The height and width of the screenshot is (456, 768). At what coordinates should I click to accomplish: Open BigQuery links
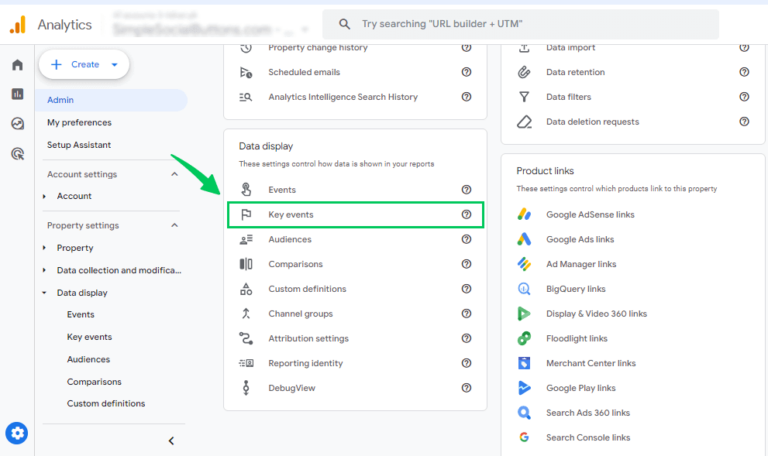pyautogui.click(x=575, y=289)
